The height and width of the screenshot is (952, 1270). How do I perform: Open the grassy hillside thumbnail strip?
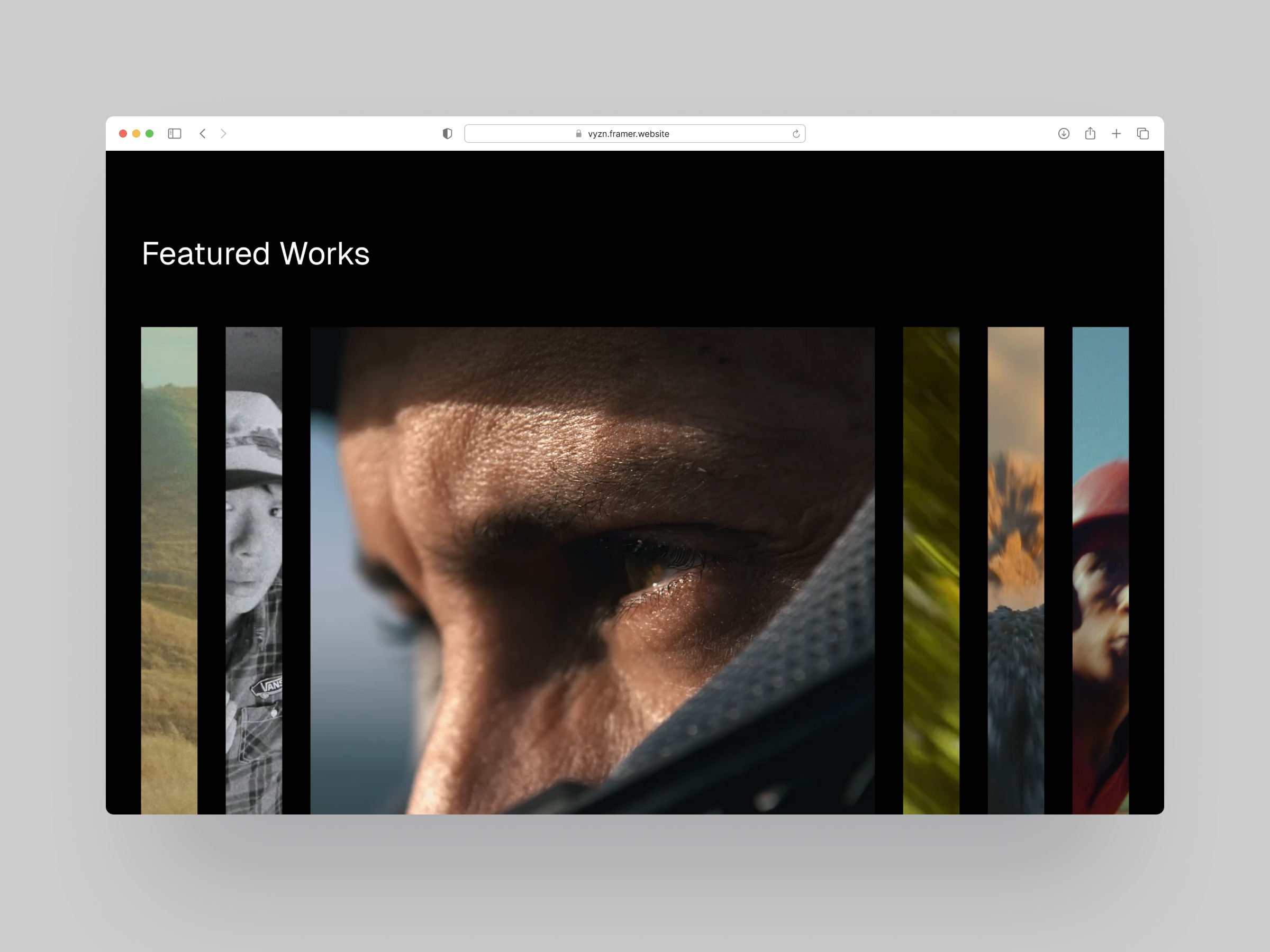coord(169,570)
